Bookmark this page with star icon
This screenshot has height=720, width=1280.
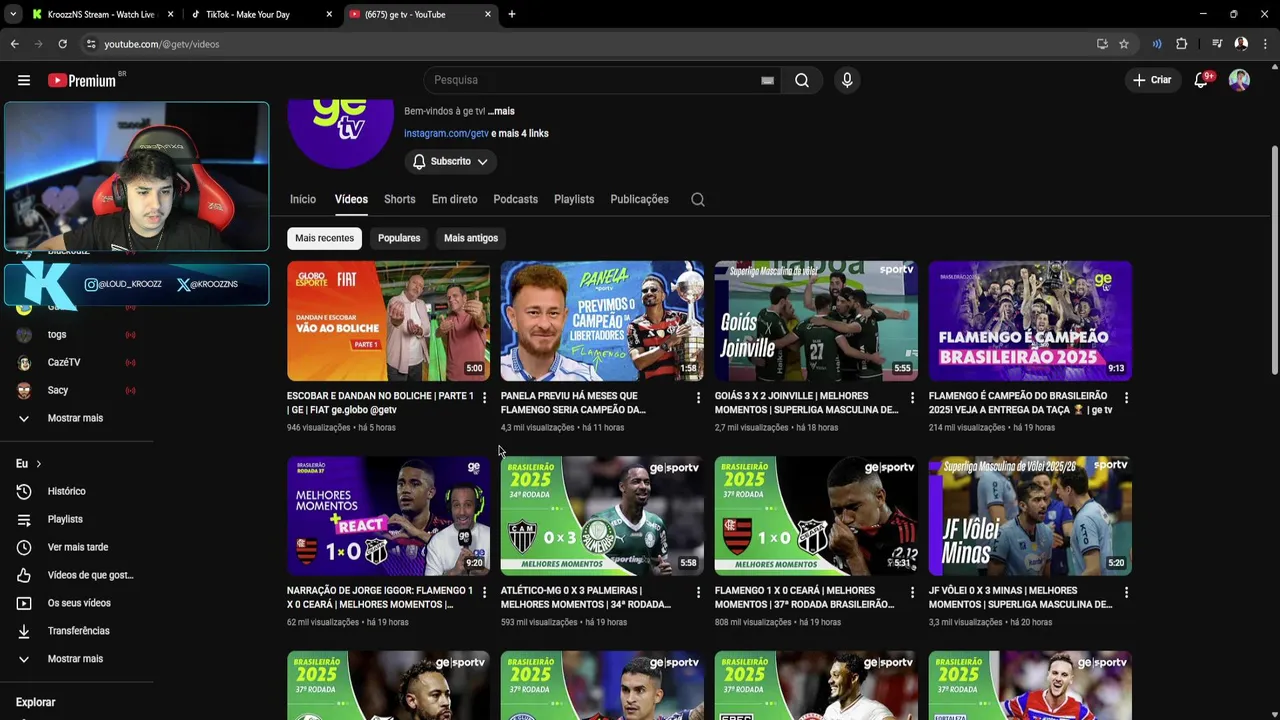[1124, 44]
